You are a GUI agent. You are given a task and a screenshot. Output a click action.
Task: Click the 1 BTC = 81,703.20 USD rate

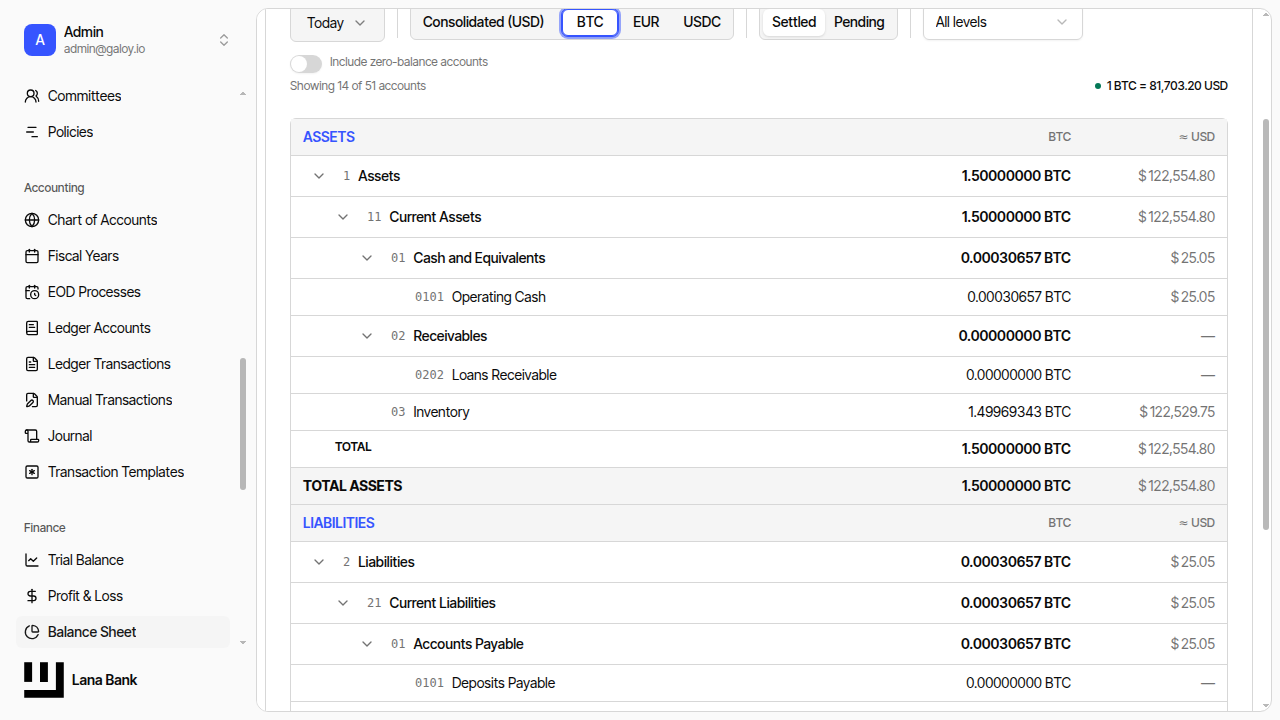1166,86
